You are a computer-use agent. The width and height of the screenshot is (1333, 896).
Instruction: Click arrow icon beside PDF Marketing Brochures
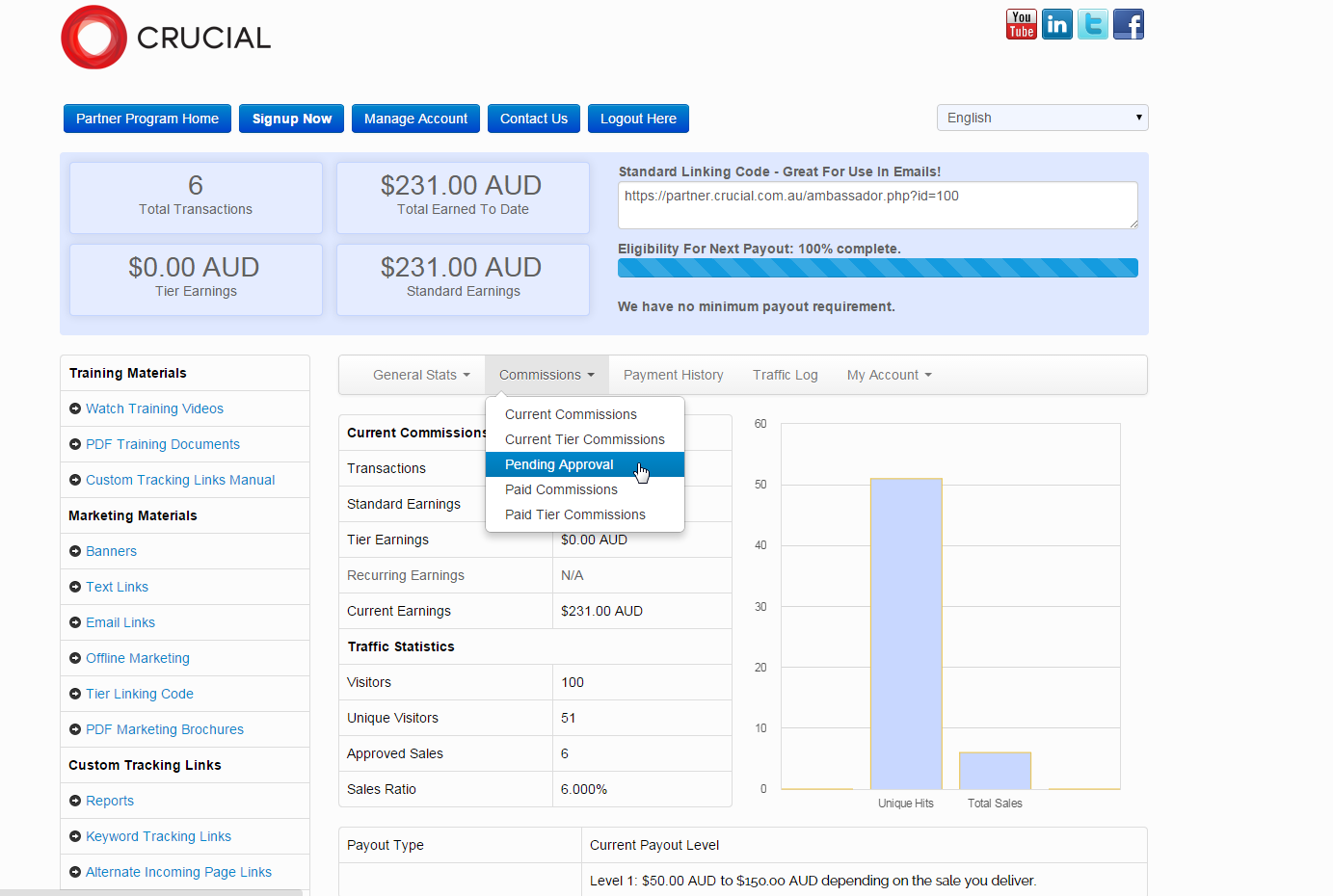pos(75,729)
